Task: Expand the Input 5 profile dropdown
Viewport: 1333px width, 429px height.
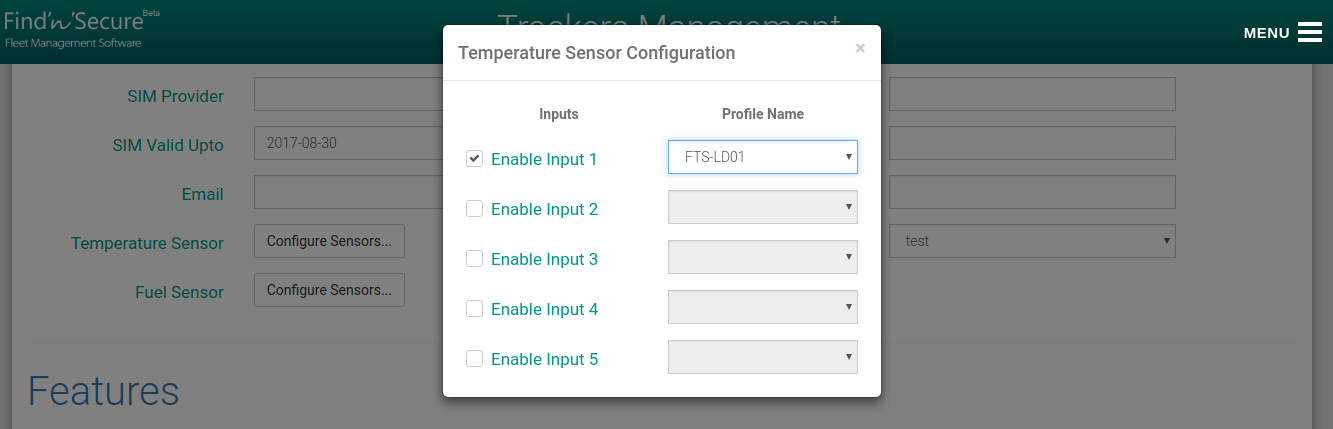Action: (763, 357)
